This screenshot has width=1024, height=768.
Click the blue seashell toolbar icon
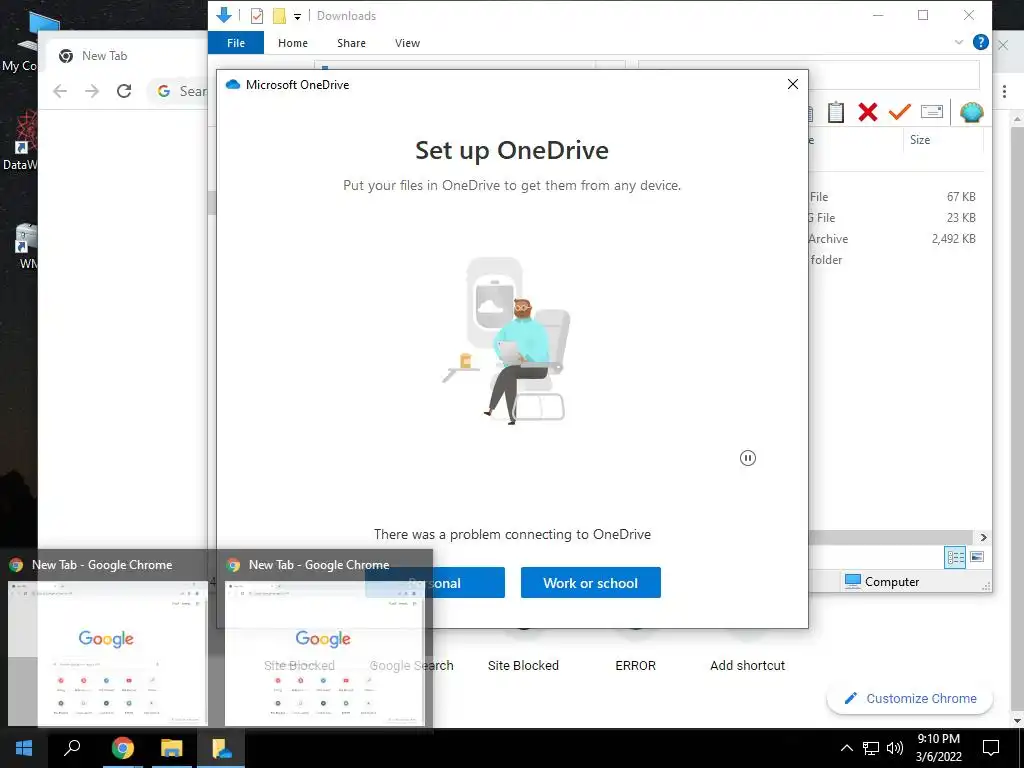click(x=972, y=112)
